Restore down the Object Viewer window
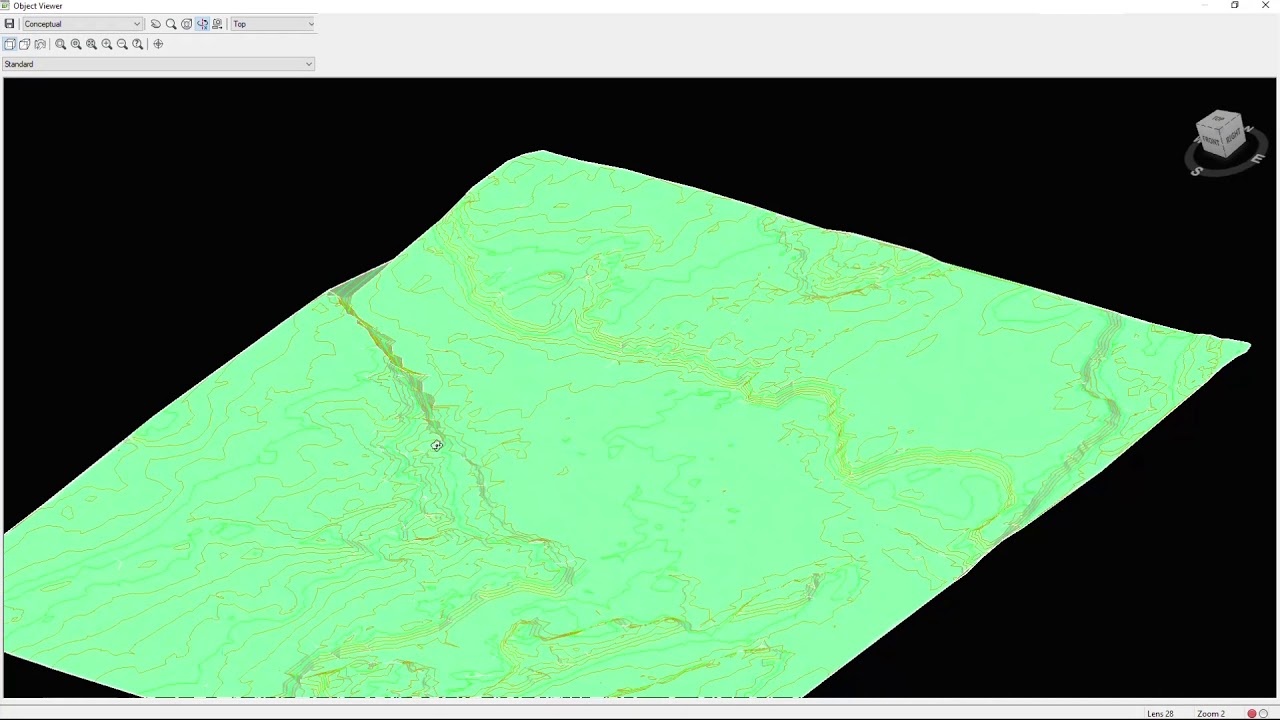Image resolution: width=1280 pixels, height=720 pixels. coord(1235,6)
